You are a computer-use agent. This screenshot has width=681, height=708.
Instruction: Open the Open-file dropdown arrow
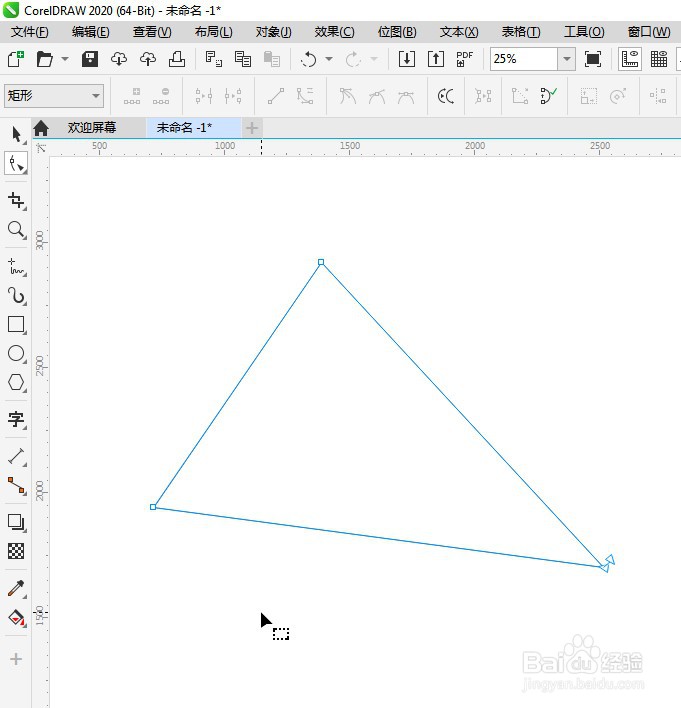tap(65, 59)
